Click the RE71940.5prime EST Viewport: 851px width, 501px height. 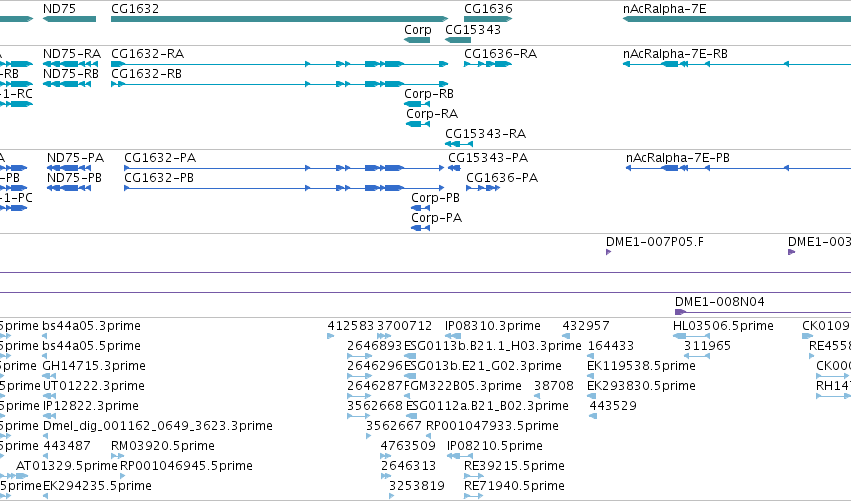pyautogui.click(x=473, y=496)
